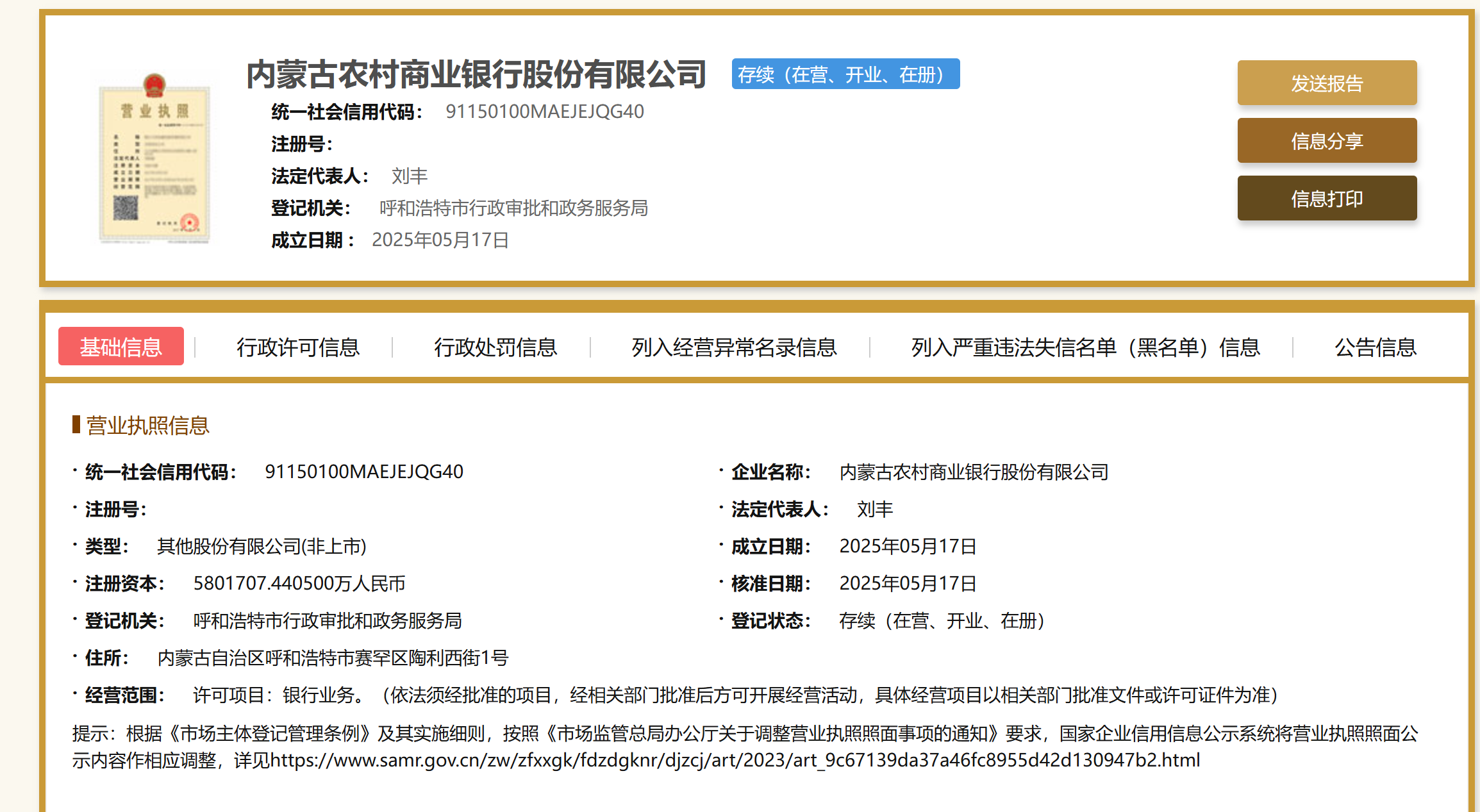The height and width of the screenshot is (812, 1480).
Task: Click the blue 存续（在营、开业、在册）status badge
Action: click(x=845, y=74)
